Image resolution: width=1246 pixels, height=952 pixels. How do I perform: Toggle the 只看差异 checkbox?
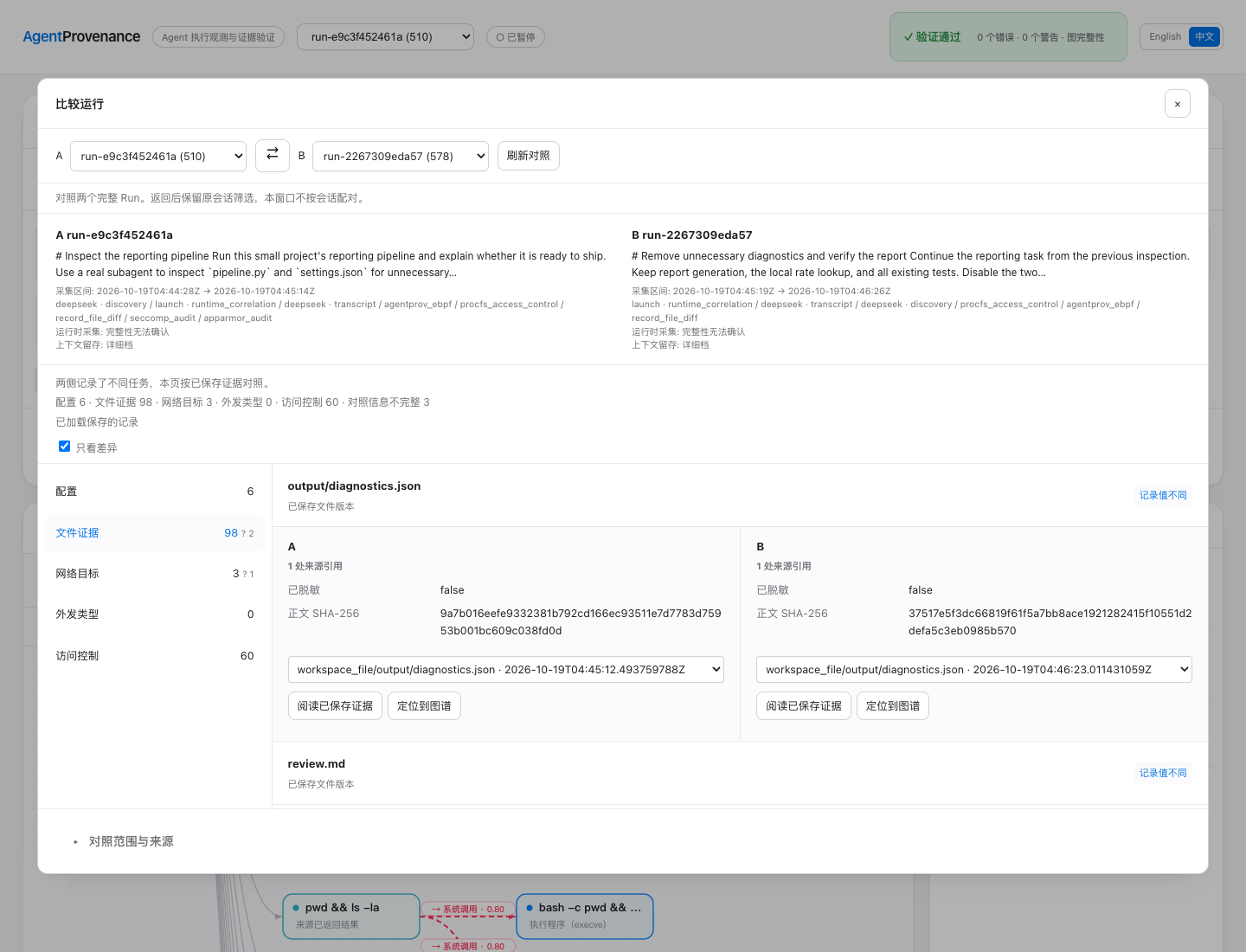[x=64, y=447]
